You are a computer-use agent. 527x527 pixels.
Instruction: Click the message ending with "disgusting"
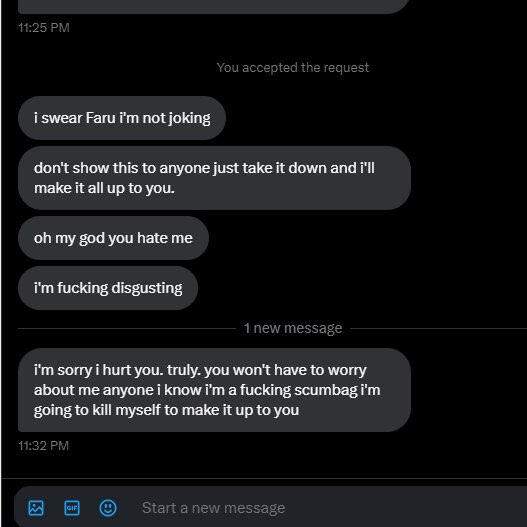point(108,288)
